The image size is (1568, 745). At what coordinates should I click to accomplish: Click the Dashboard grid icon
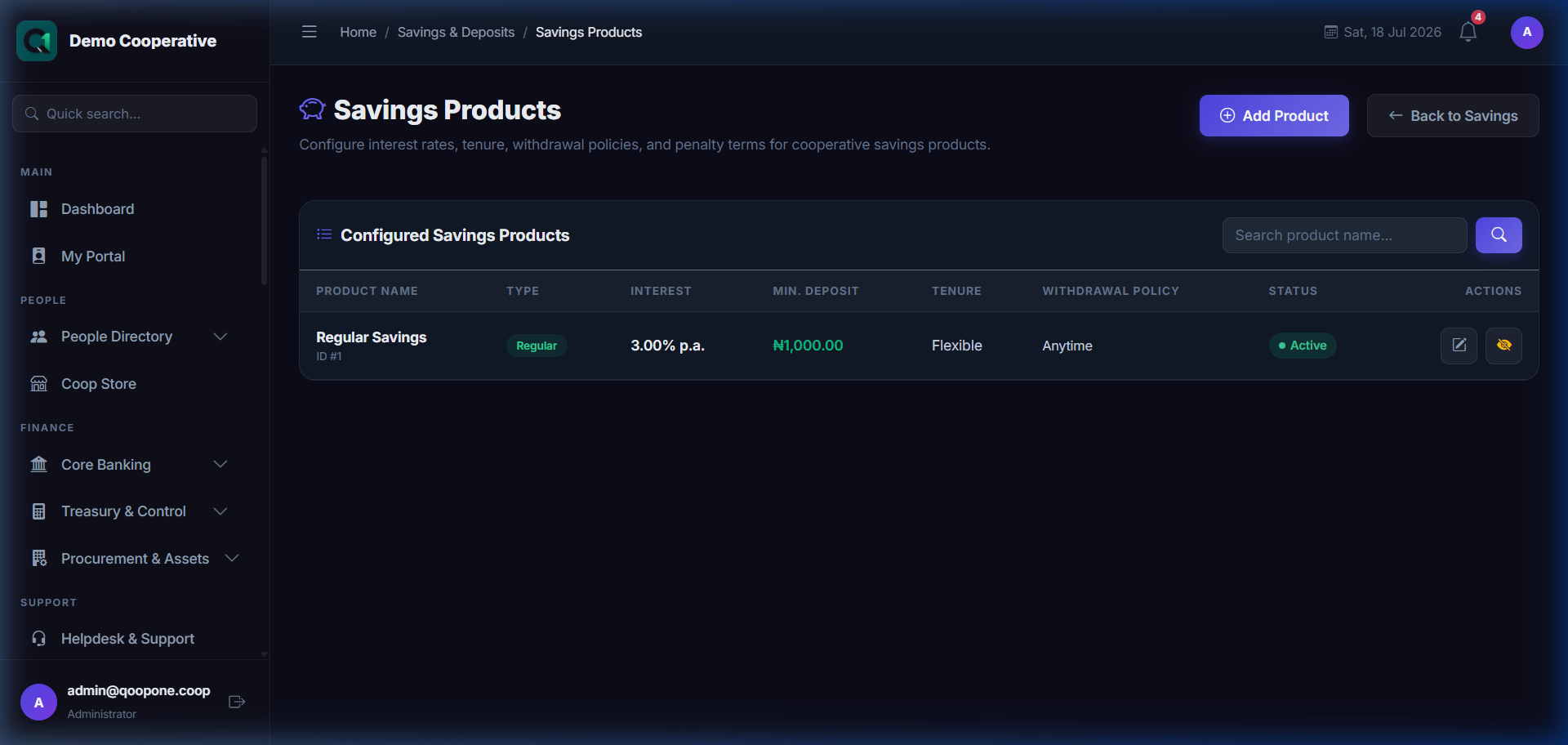pyautogui.click(x=38, y=209)
